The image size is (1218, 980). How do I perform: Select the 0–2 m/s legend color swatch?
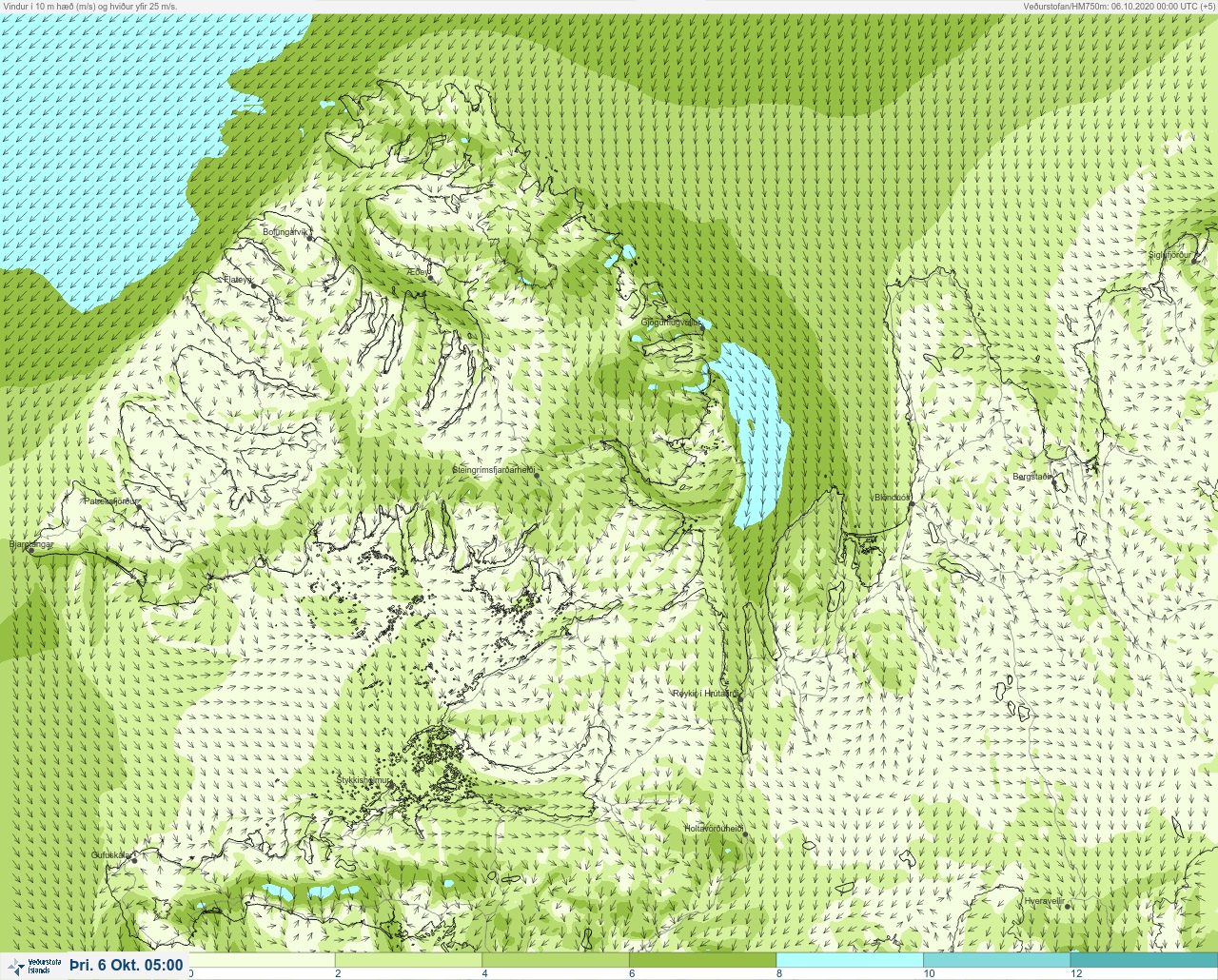(x=262, y=960)
